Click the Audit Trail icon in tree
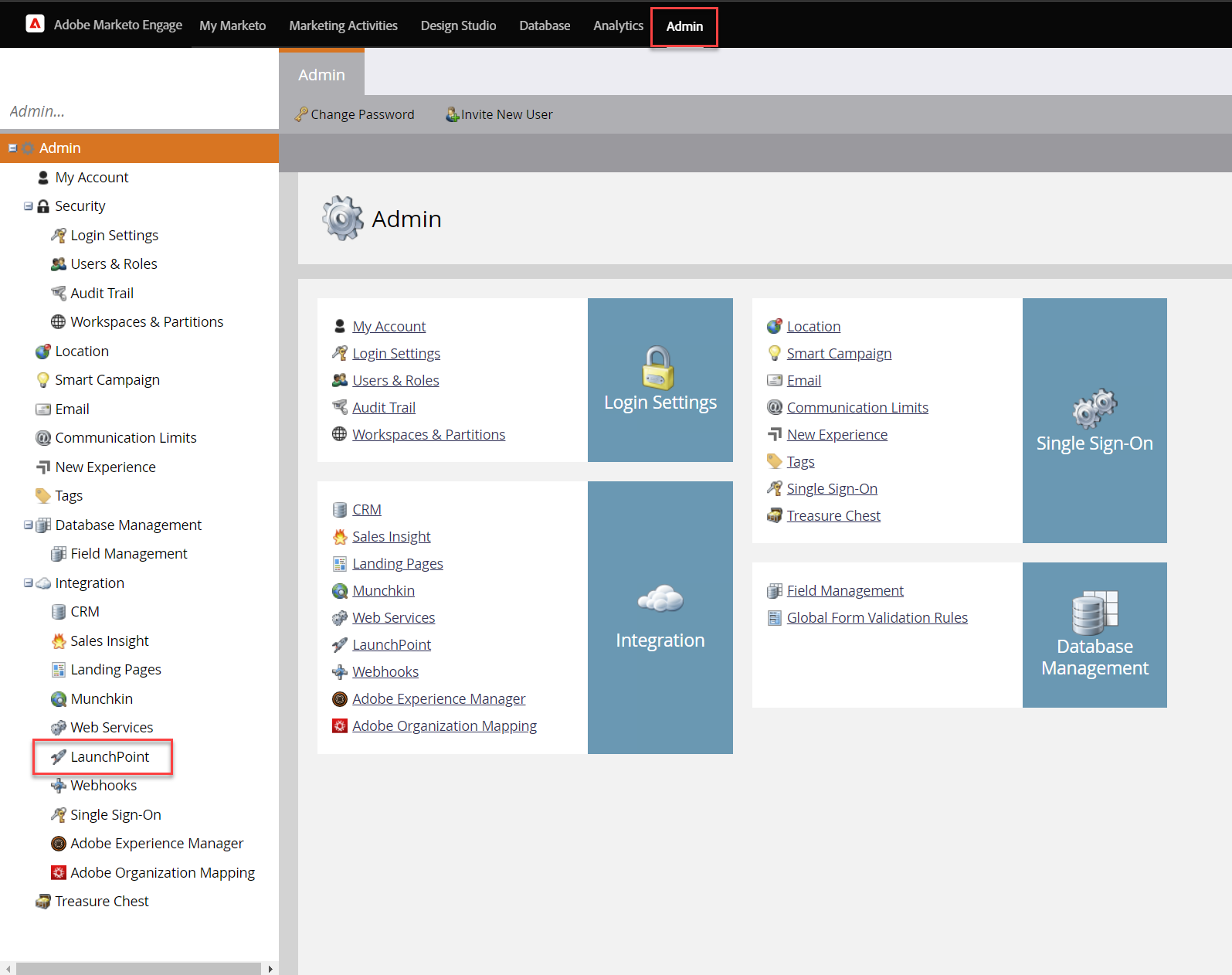The image size is (1232, 975). coord(59,294)
